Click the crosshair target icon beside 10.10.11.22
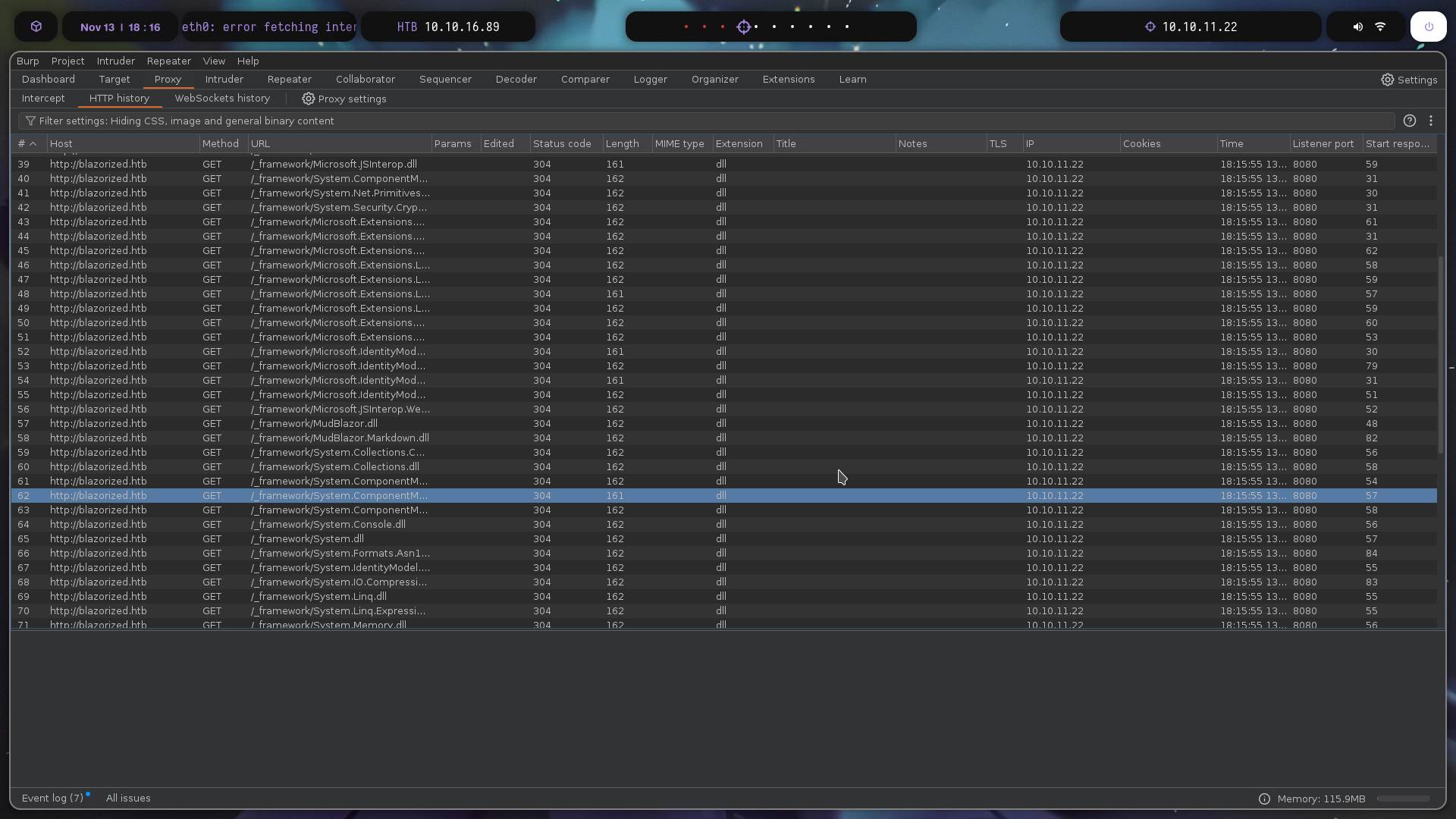Screen dimensions: 1456x819 click(x=1150, y=27)
